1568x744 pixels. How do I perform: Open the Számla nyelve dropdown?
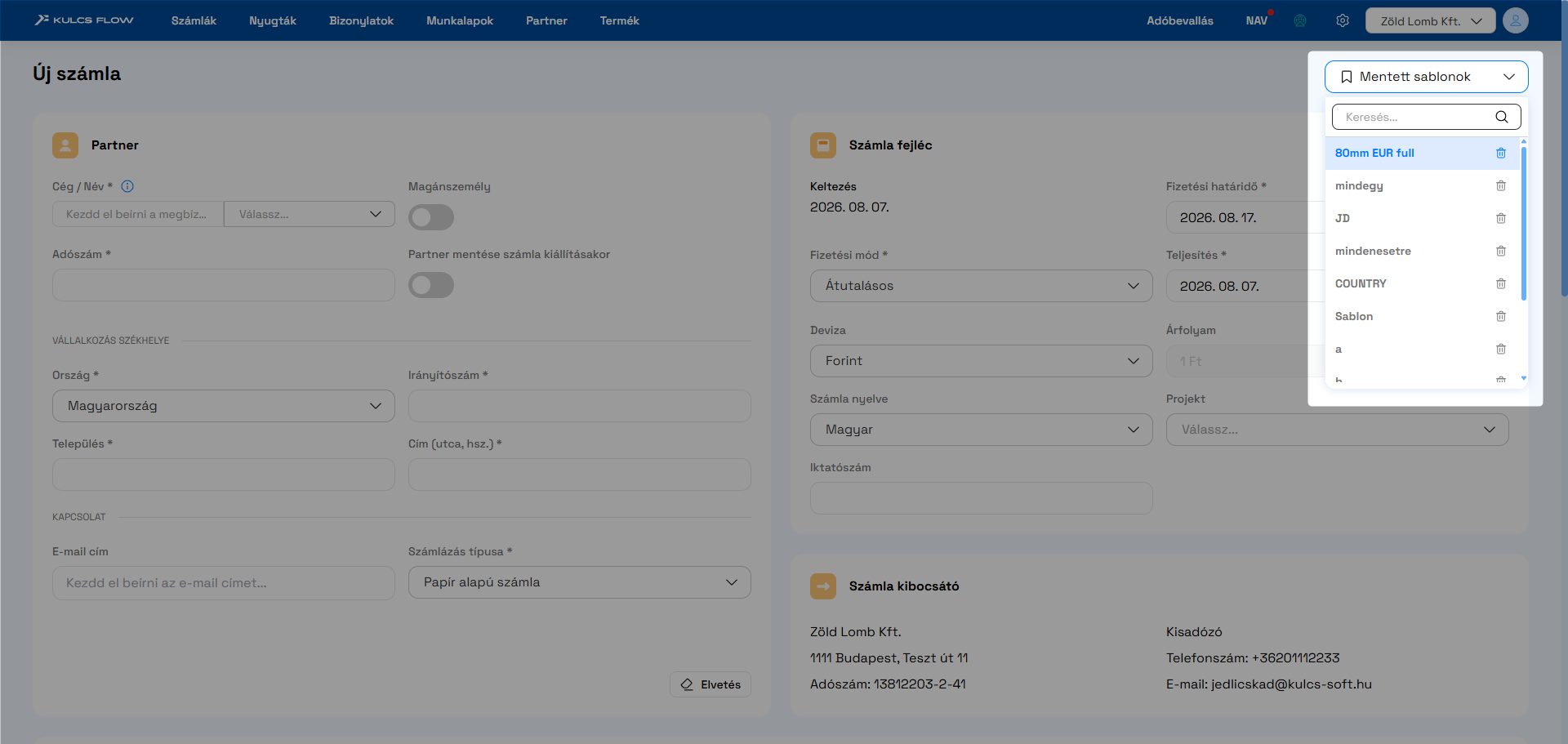[982, 430]
